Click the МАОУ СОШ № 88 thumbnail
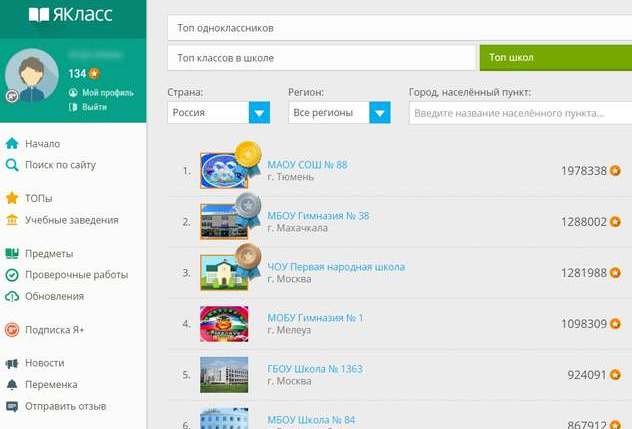 tap(224, 171)
